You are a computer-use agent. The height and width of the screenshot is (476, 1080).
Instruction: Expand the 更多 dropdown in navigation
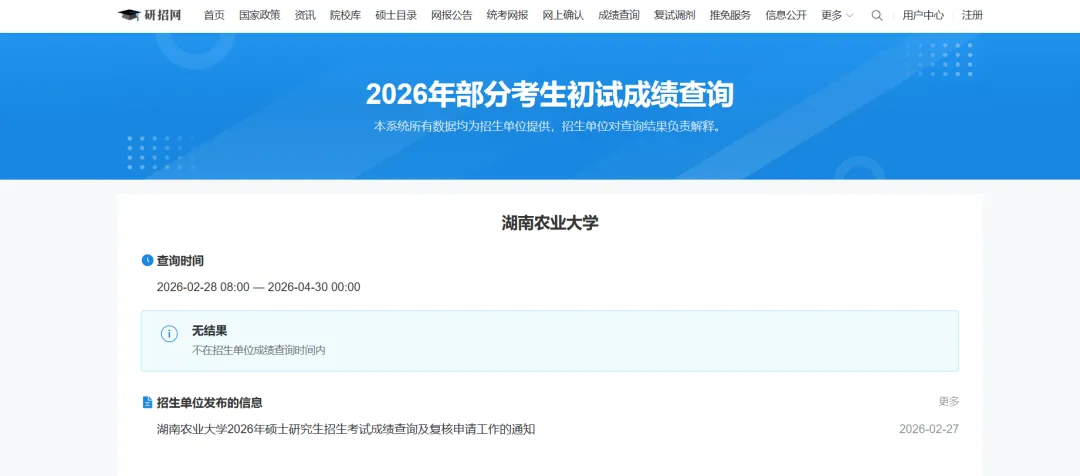pos(837,15)
